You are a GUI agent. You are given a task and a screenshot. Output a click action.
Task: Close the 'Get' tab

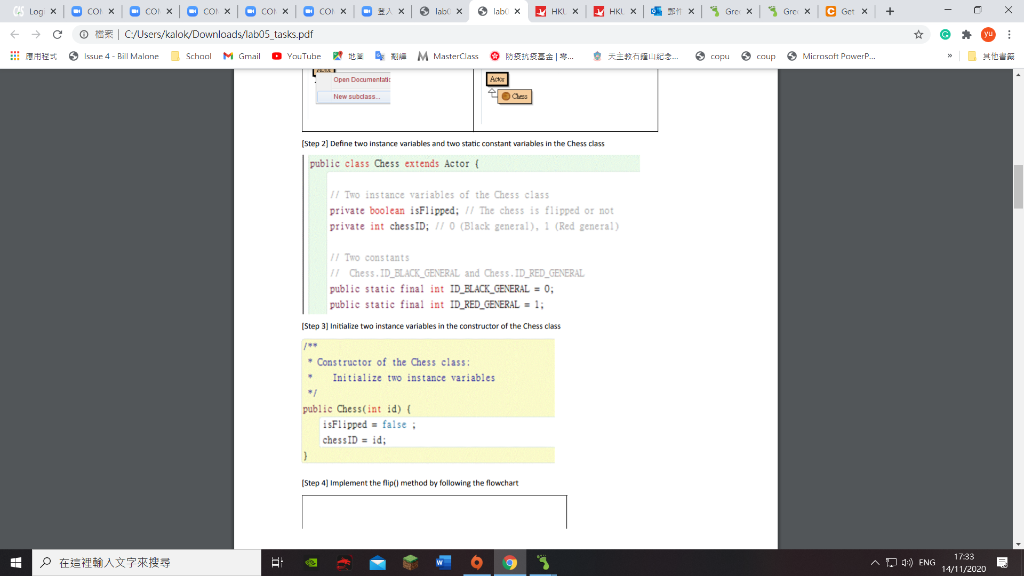(865, 11)
